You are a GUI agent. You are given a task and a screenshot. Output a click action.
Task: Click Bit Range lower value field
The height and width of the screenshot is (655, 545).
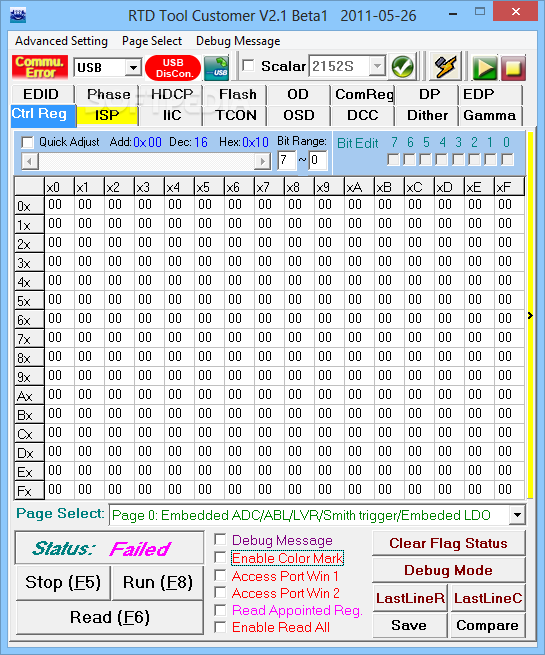[x=317, y=160]
